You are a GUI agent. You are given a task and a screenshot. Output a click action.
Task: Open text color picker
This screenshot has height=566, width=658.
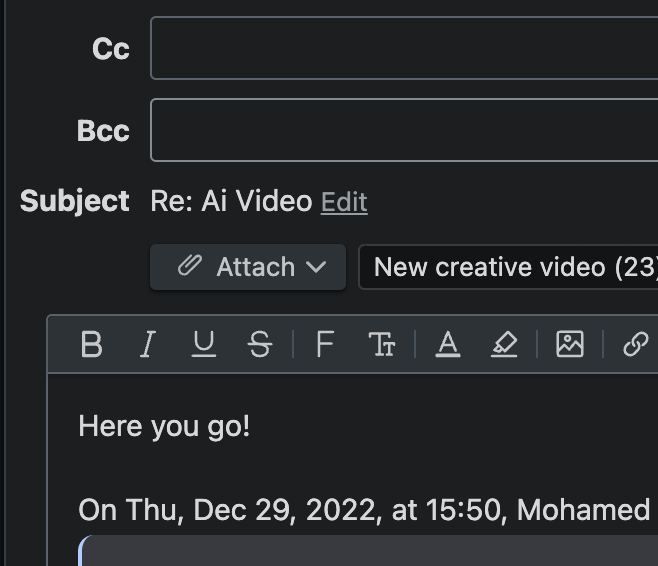448,345
